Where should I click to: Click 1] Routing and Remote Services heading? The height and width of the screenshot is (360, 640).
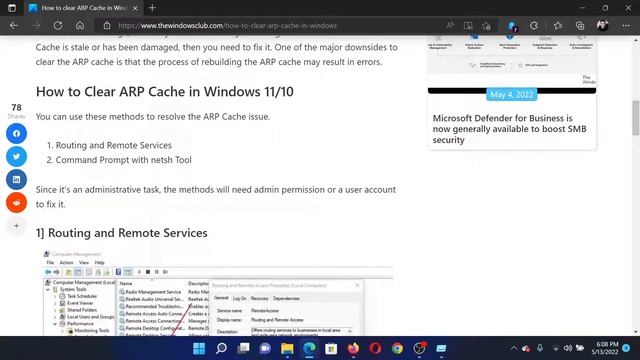(122, 233)
